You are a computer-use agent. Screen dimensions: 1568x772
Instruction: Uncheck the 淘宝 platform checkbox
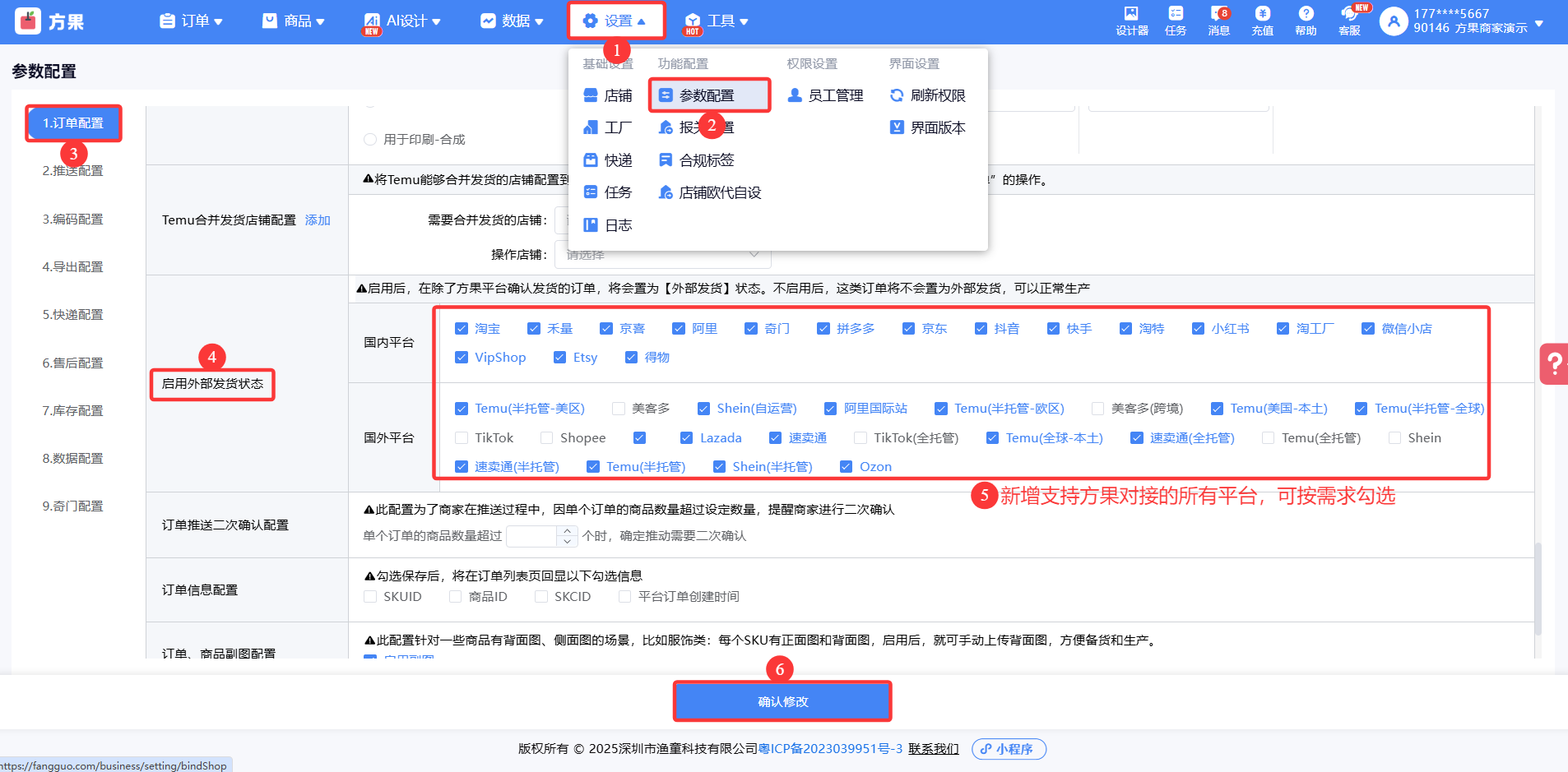462,329
